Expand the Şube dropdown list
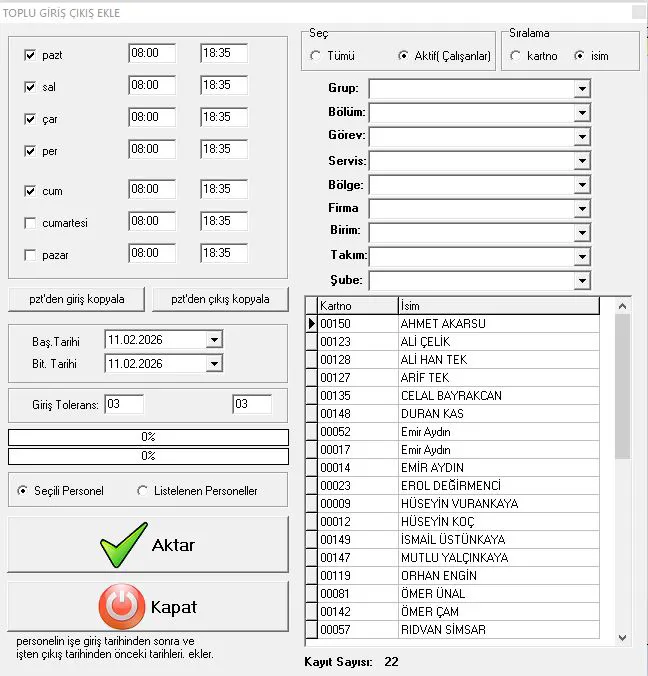This screenshot has width=648, height=676. pyautogui.click(x=582, y=281)
